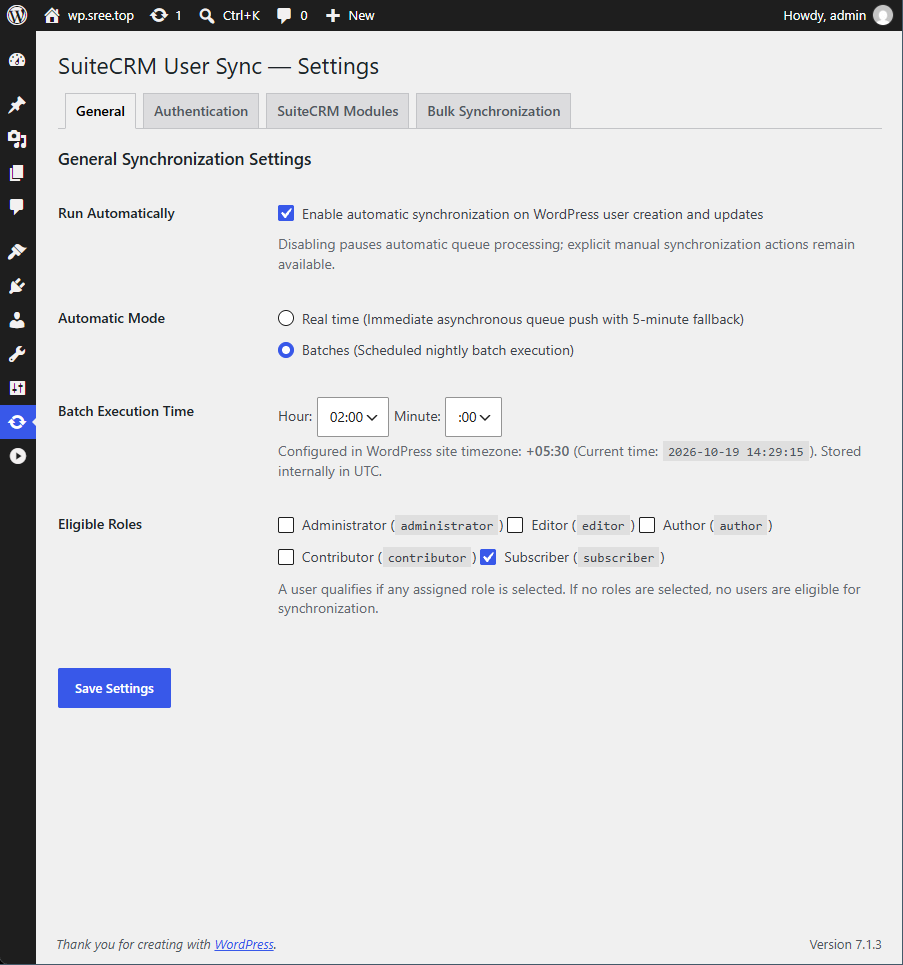Click the General Synchronization Settings heading

tap(185, 159)
